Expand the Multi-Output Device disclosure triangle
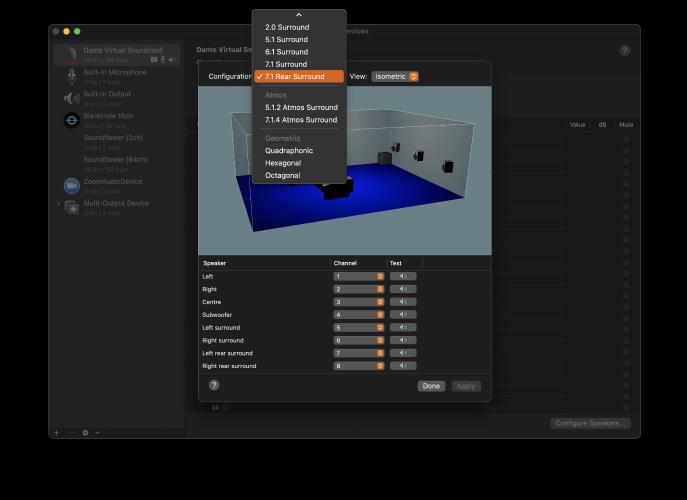 coord(59,204)
